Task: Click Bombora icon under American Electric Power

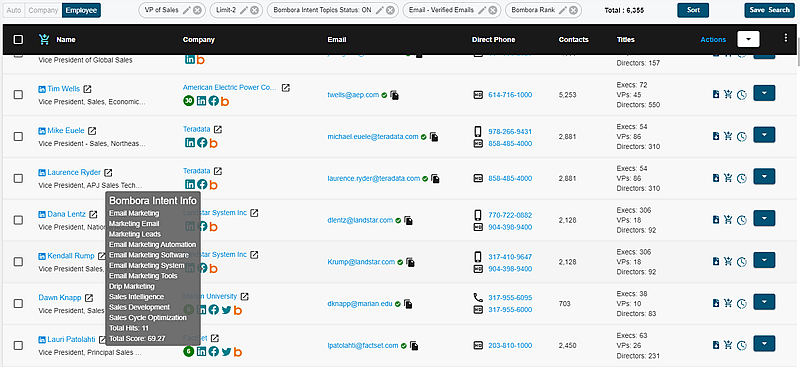Action: [x=225, y=101]
